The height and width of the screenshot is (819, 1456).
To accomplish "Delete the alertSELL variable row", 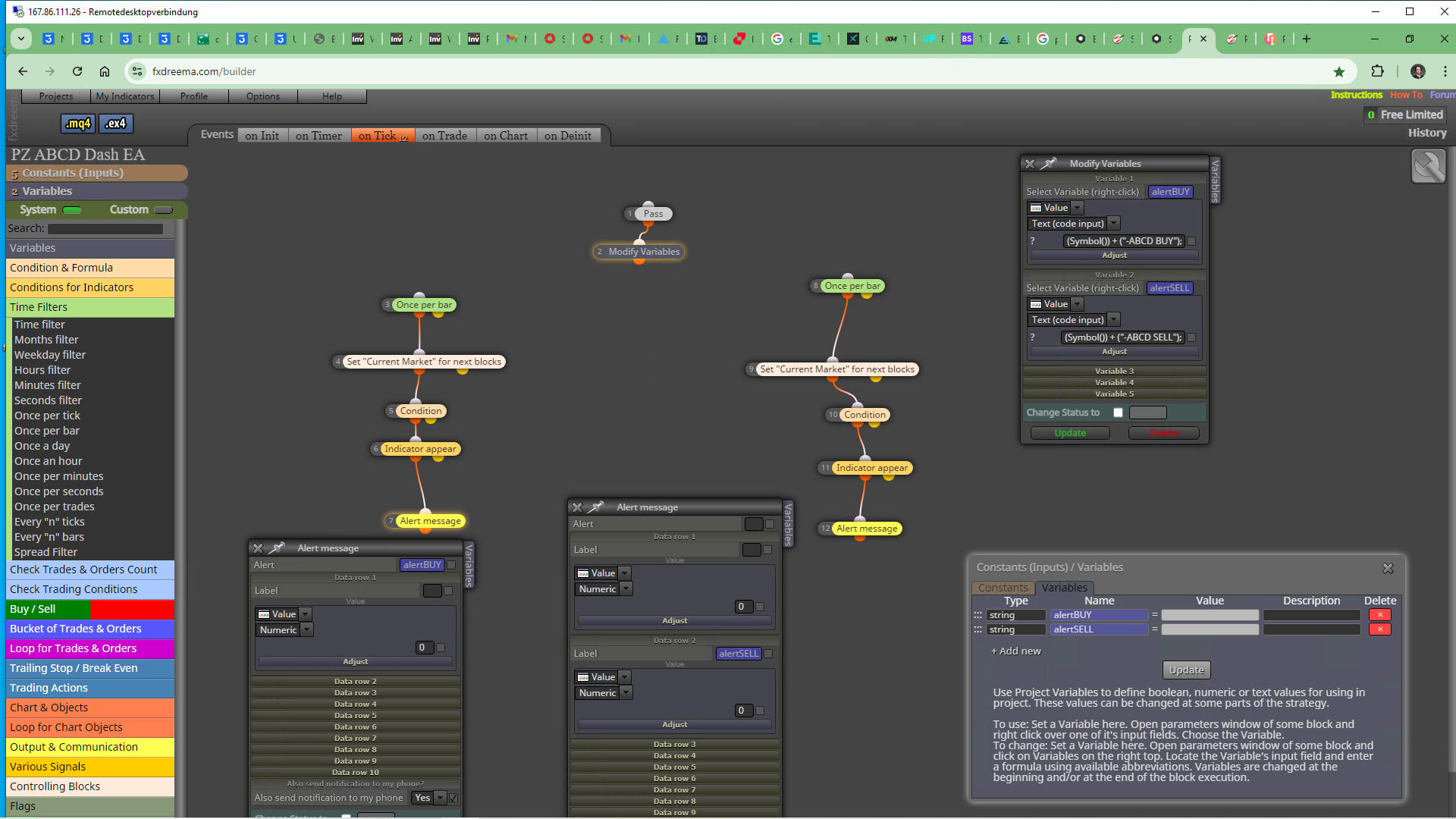I will (1379, 629).
